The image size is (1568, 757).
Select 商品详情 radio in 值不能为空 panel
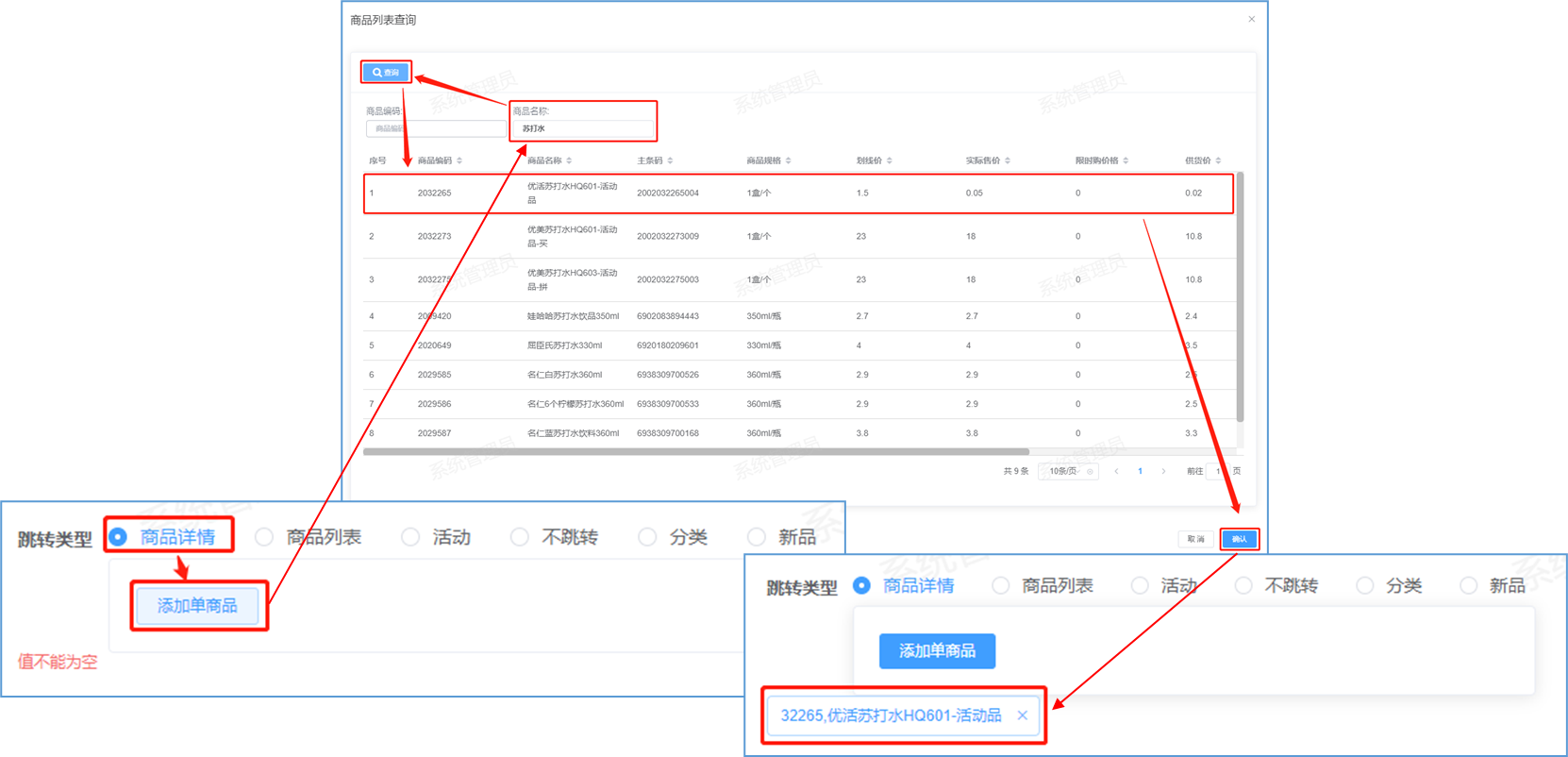118,537
